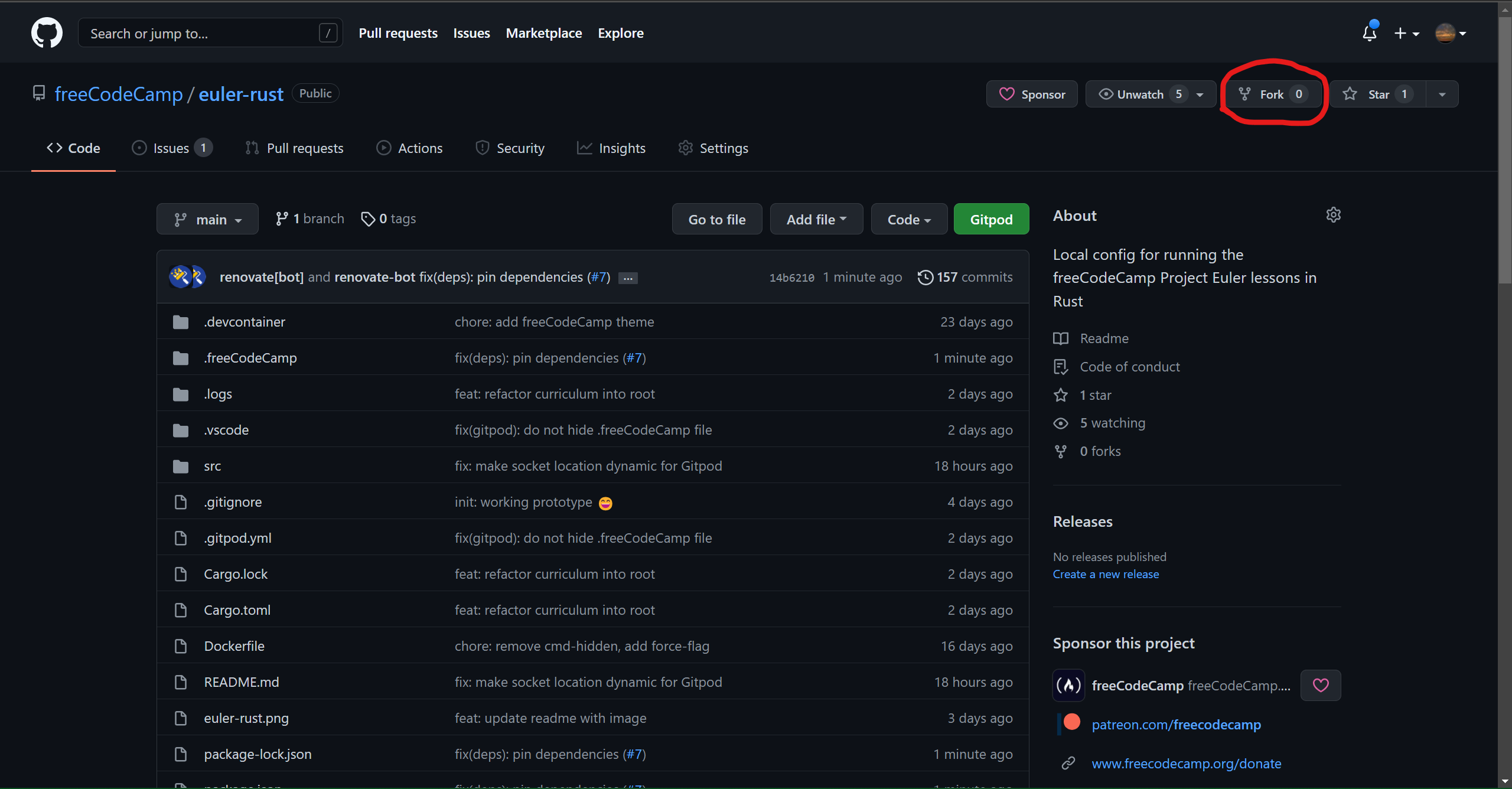Click the .vscode folder icon
Viewport: 1512px width, 789px height.
(181, 430)
